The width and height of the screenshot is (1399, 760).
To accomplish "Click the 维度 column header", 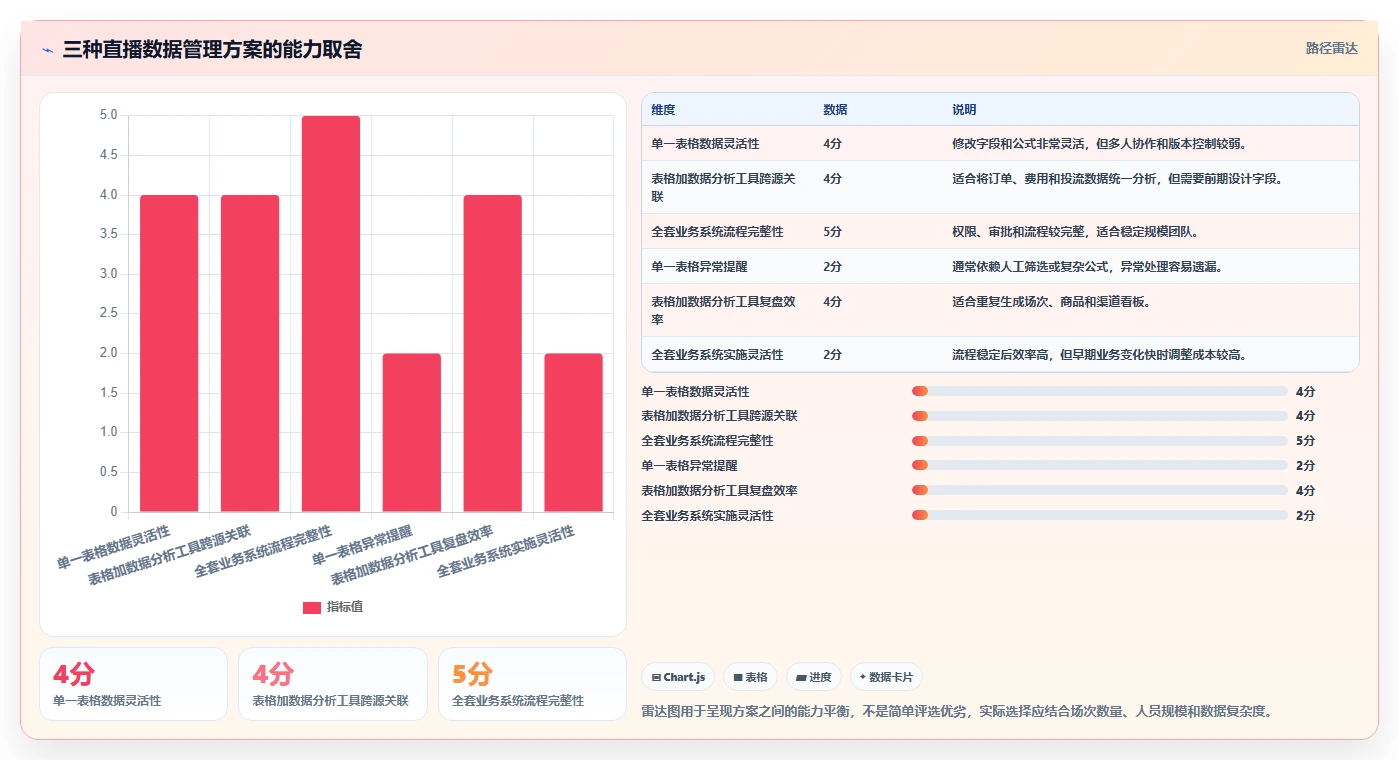I will click(663, 110).
